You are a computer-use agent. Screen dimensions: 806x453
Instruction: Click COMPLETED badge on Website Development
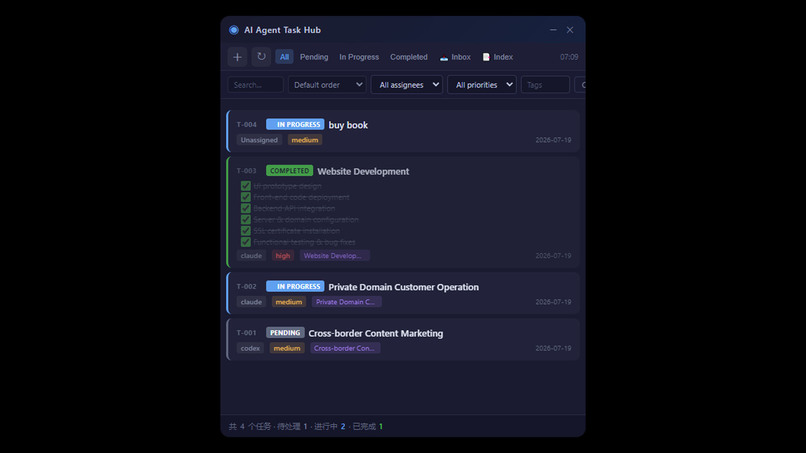[289, 171]
